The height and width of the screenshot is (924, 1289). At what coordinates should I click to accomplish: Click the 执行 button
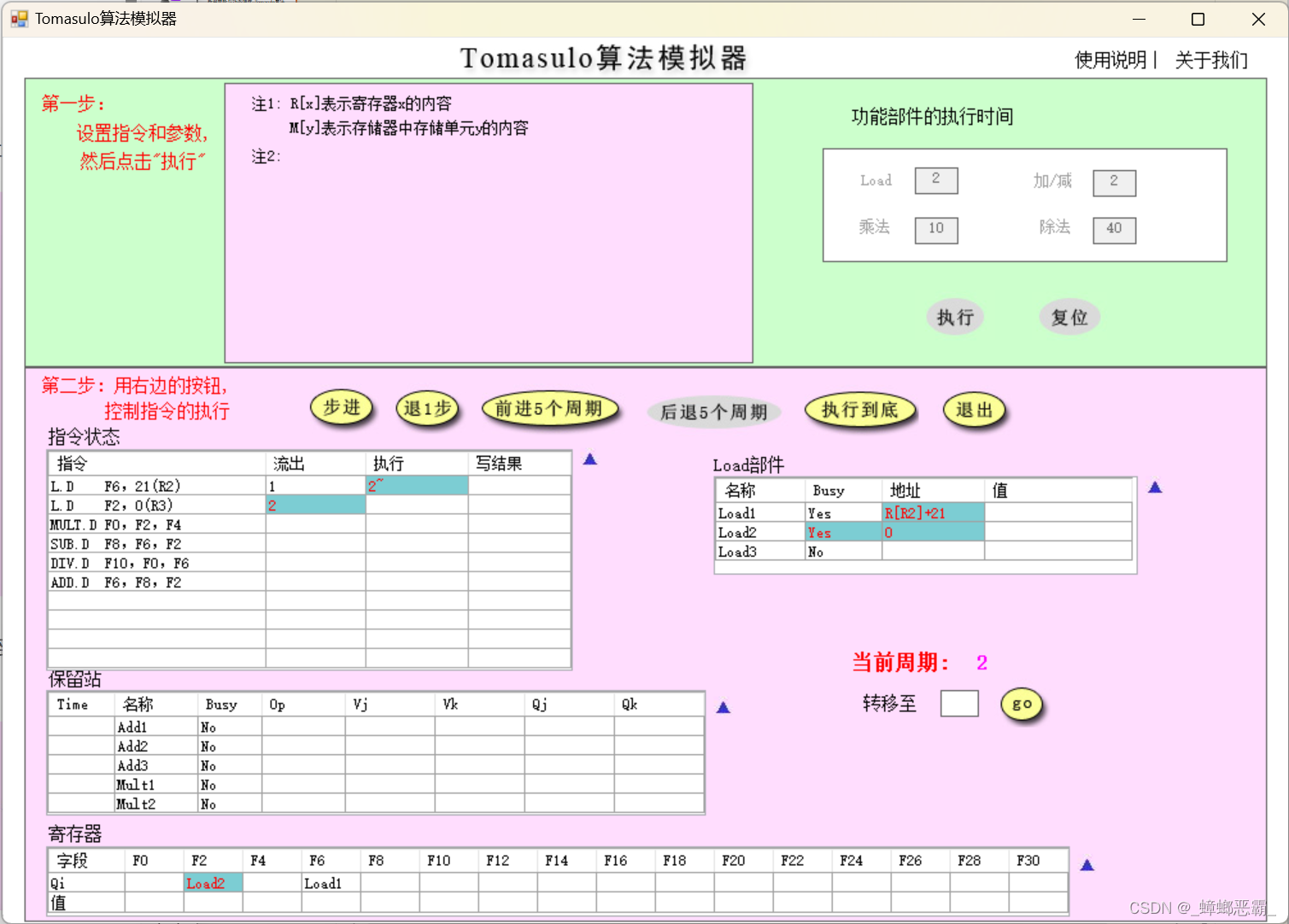point(955,318)
